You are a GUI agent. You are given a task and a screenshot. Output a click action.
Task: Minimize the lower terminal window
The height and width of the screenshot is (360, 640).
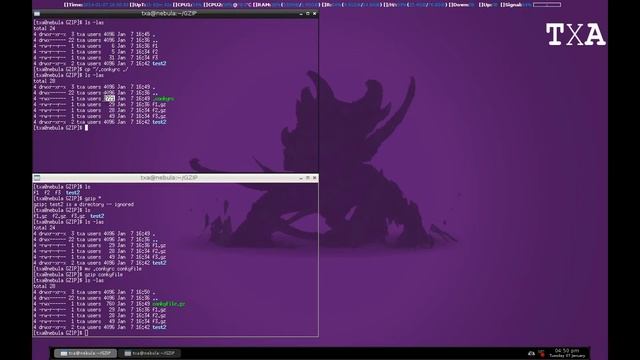(301, 178)
